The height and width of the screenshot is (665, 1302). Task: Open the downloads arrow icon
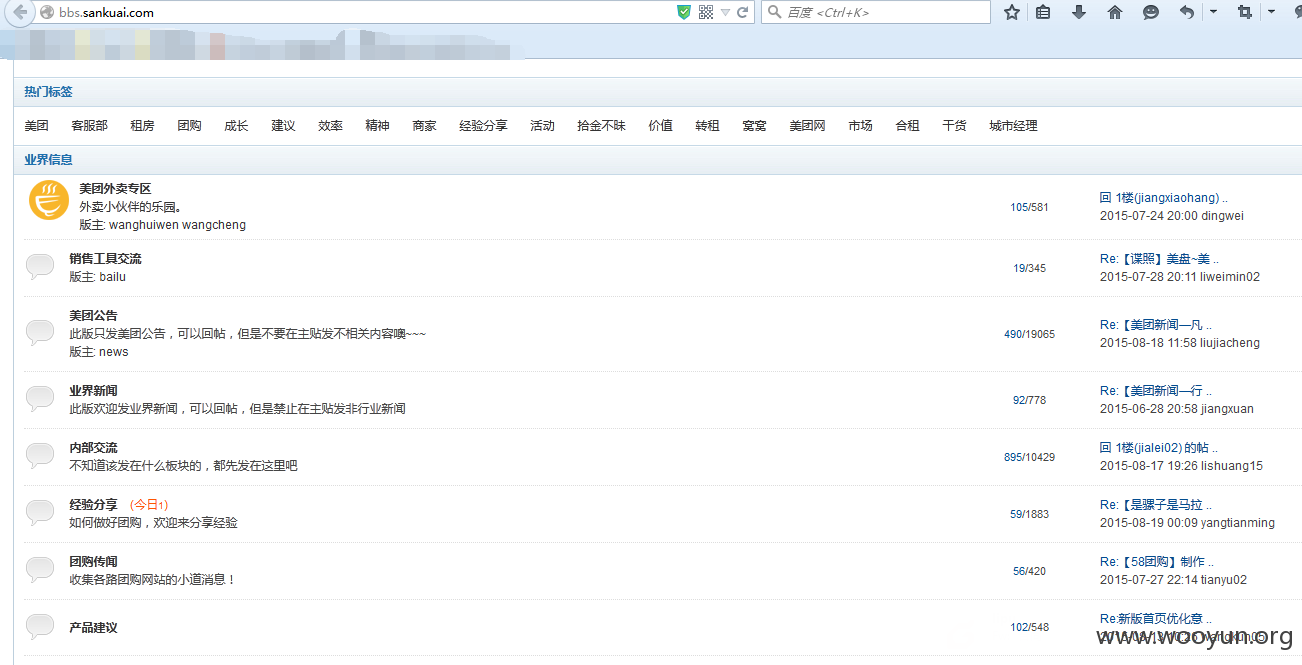point(1079,13)
